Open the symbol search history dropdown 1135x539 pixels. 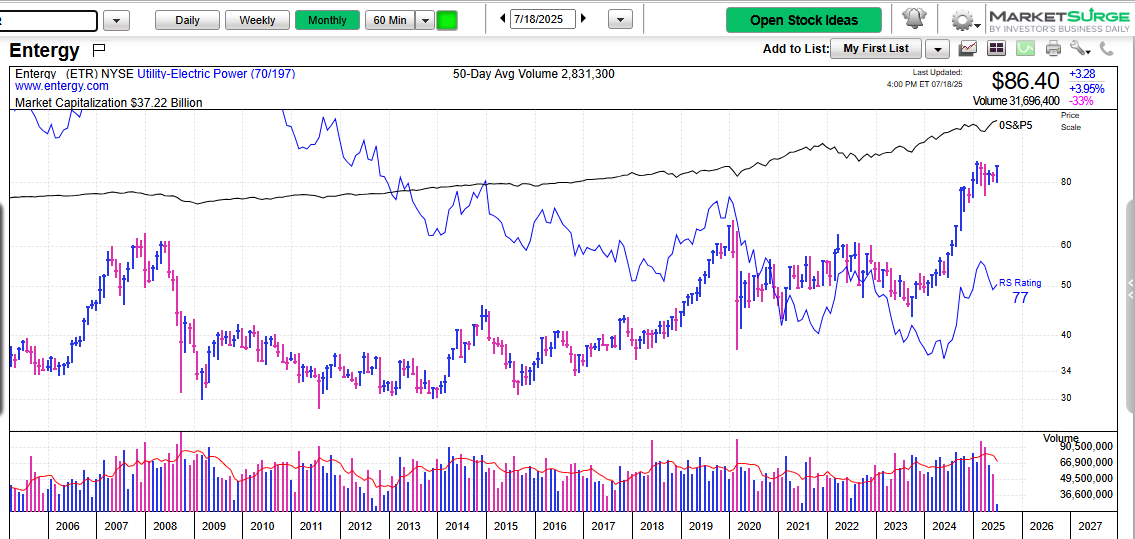coord(117,20)
